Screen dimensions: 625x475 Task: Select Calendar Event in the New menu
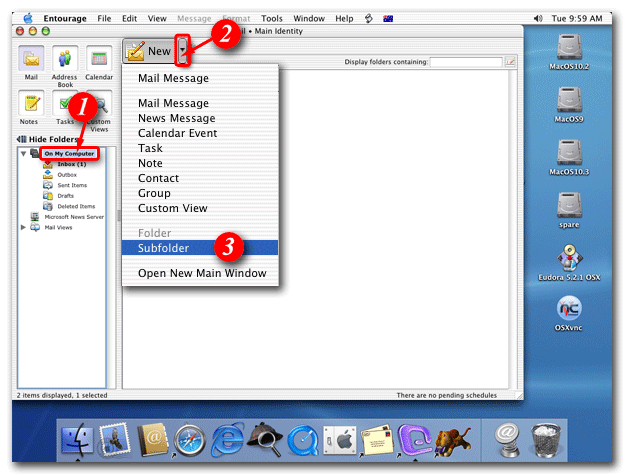176,133
